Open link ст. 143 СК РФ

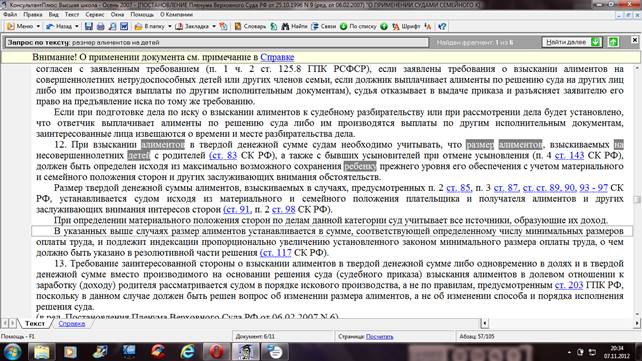point(569,156)
